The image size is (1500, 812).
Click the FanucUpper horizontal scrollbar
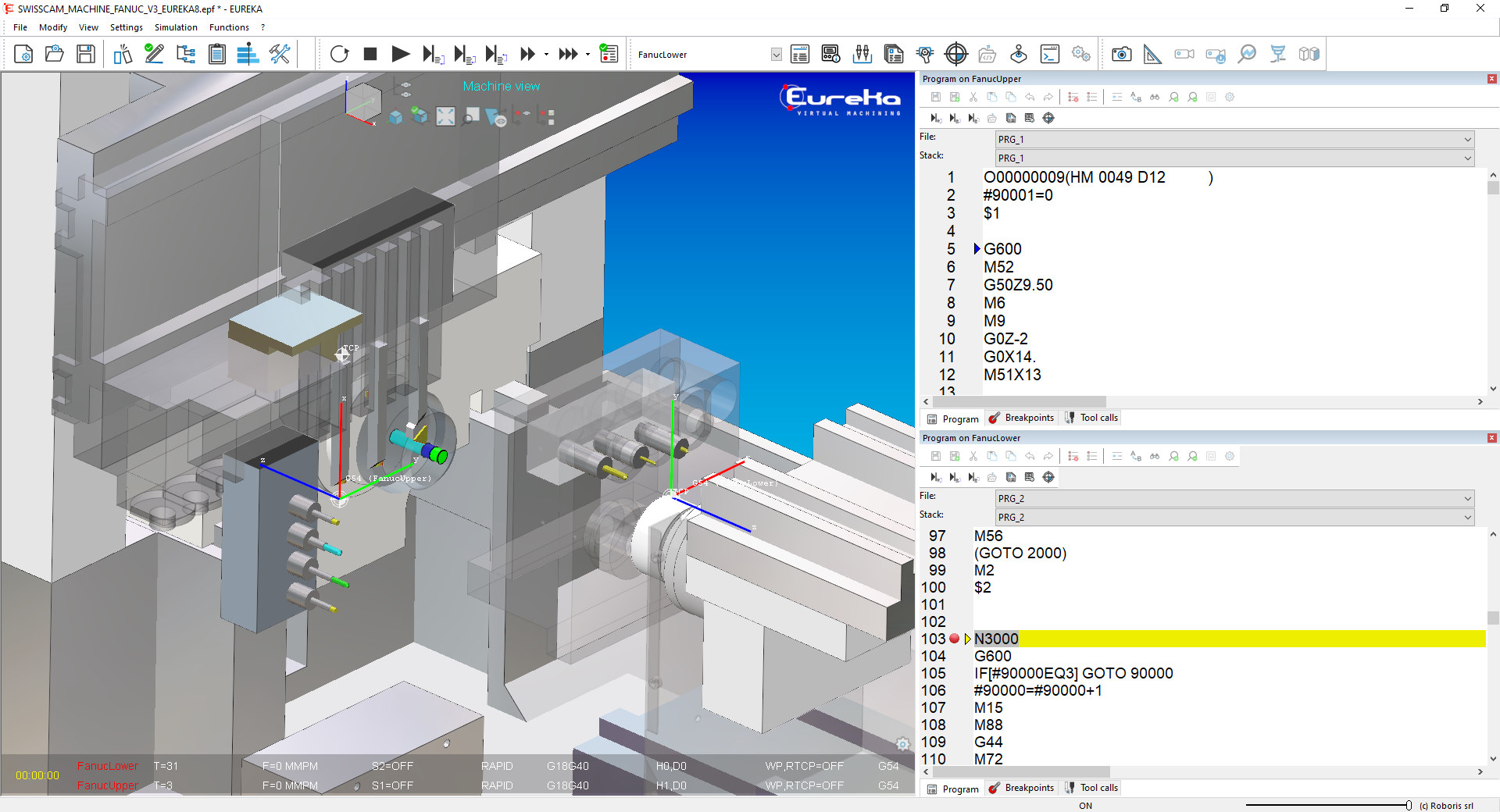point(1019,402)
